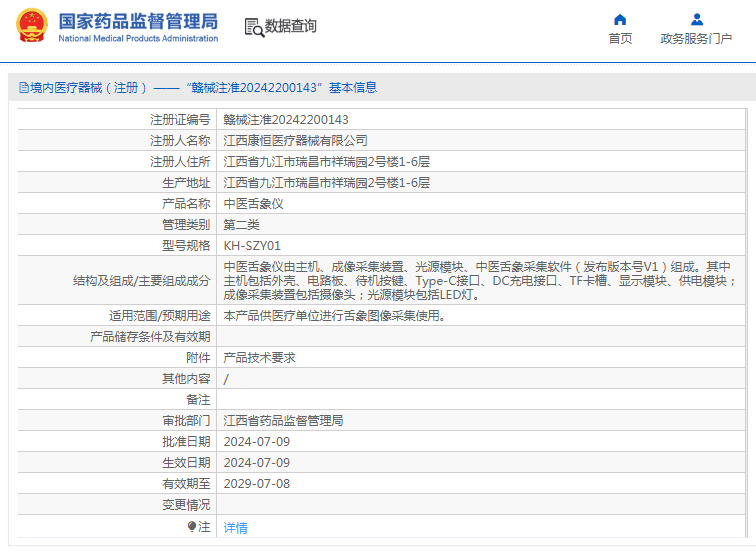Open the 数据查询 search icon
This screenshot has height=553, width=756.
(x=255, y=27)
